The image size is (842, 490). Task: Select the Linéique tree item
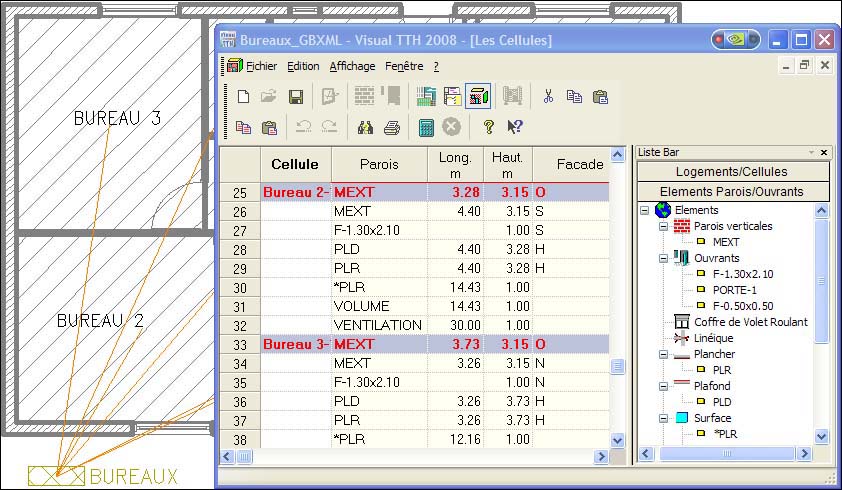(x=713, y=338)
